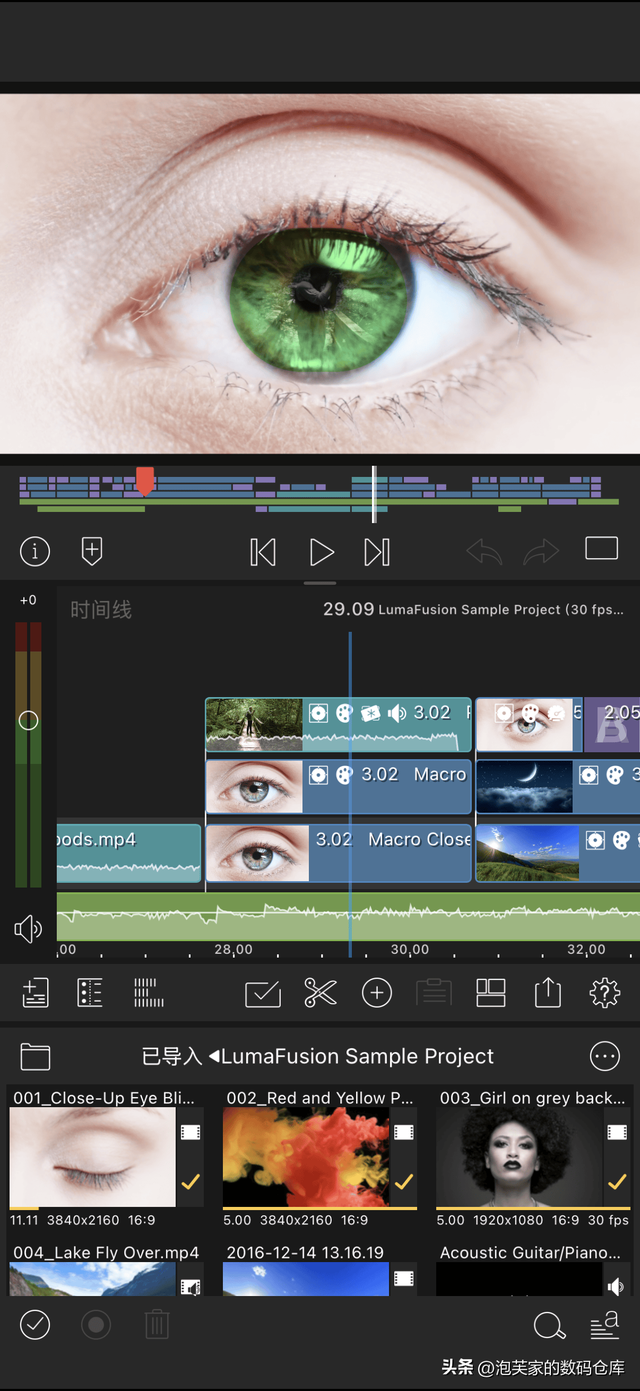Click the red marker in overview
Viewport: 640px width, 1391px height.
(145, 482)
